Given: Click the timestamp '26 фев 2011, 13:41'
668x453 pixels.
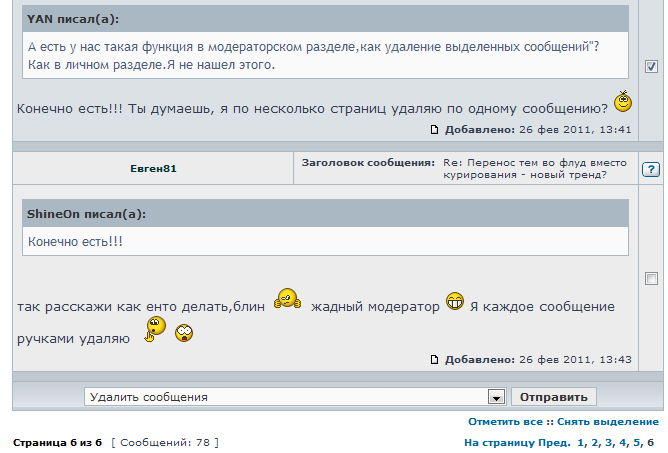Looking at the screenshot, I should 575,130.
